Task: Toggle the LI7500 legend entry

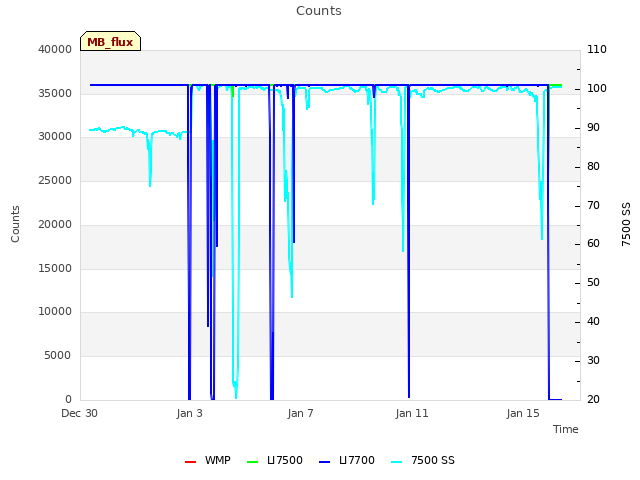Action: coord(275,460)
